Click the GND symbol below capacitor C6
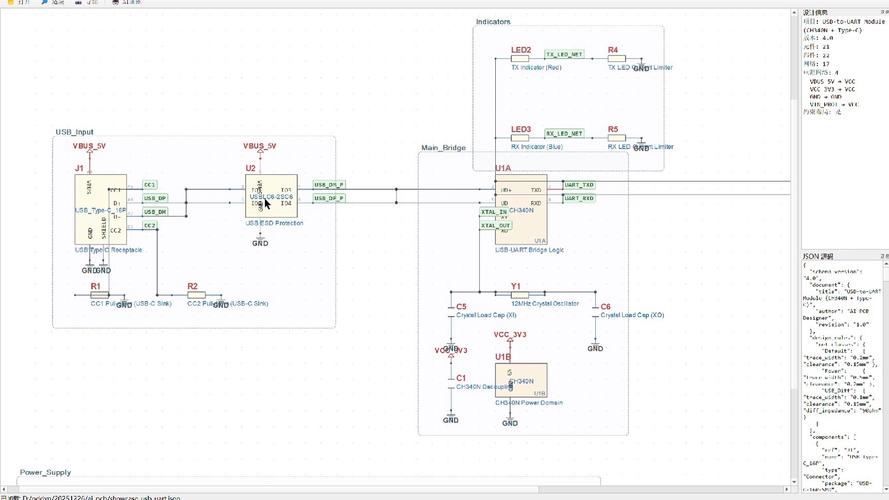This screenshot has height=500, width=889. [x=595, y=347]
